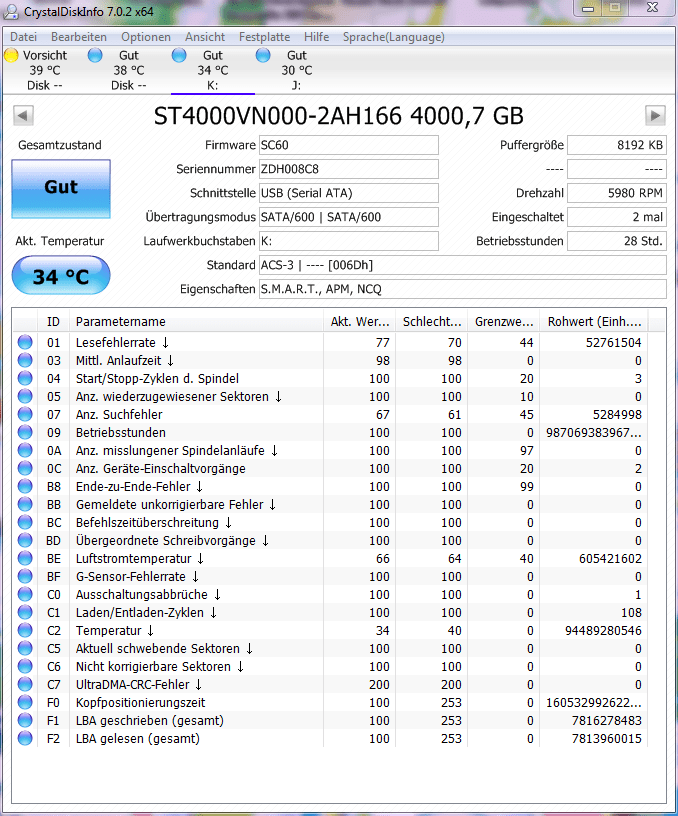
Task: Click status icon of Ausschaltungsabbrüche row
Action: click(25, 594)
